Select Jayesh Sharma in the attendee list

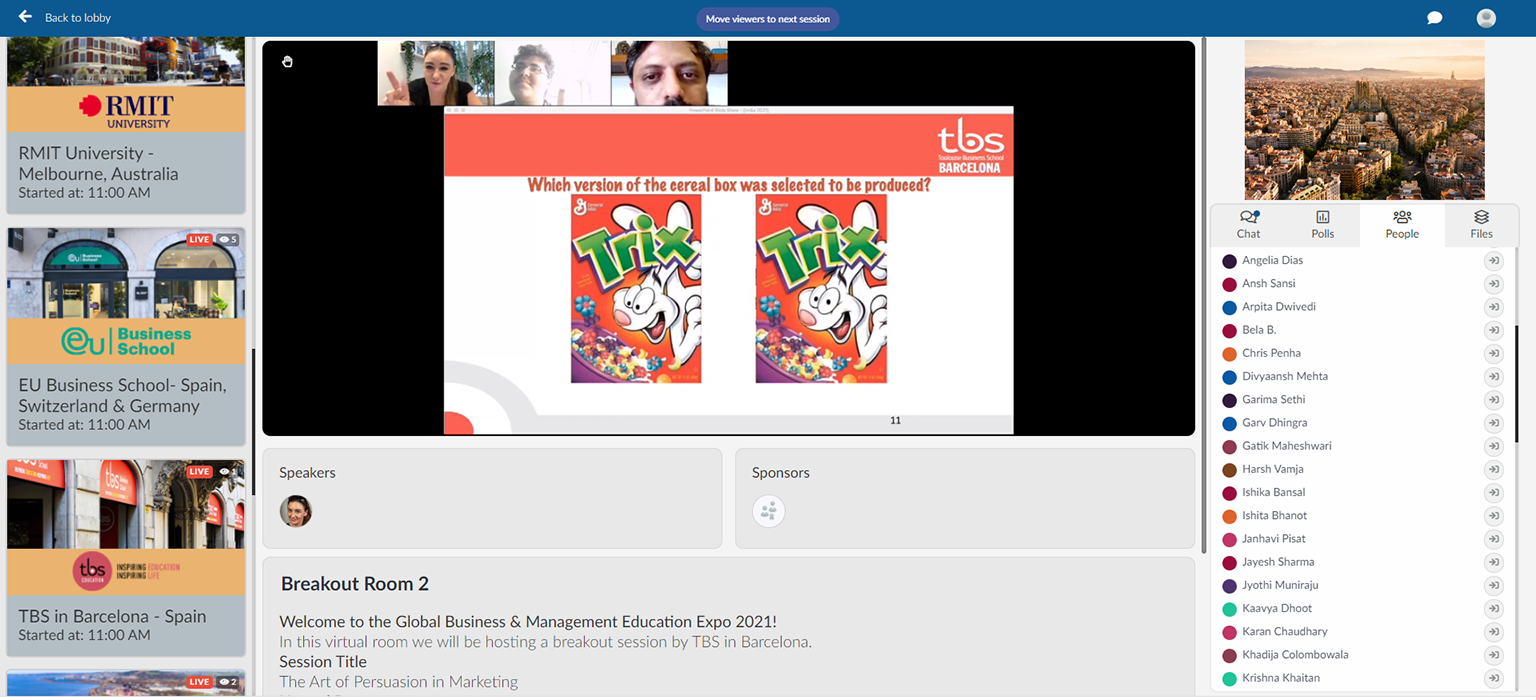[1279, 562]
